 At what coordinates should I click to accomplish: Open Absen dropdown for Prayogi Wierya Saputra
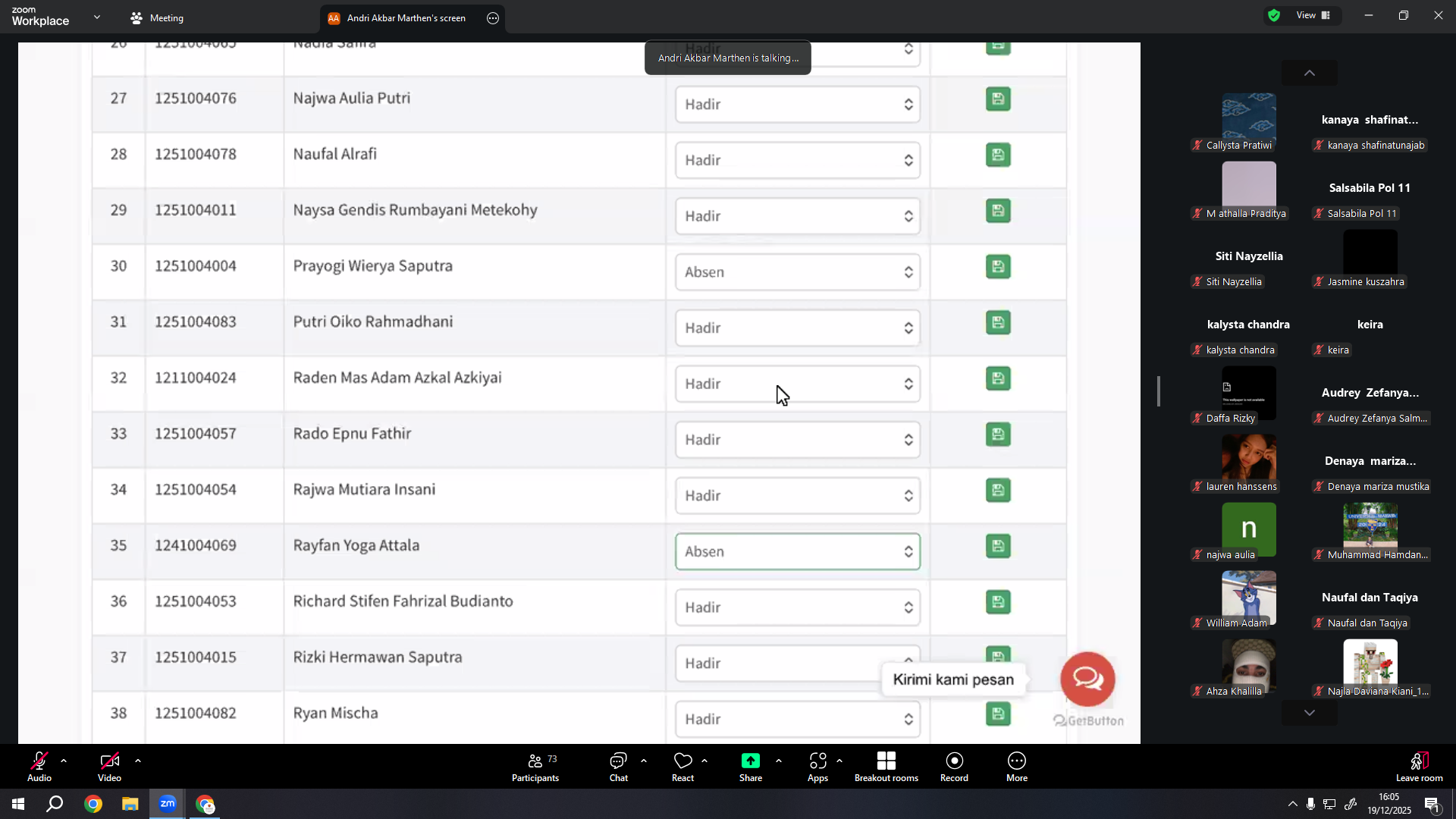[x=798, y=272]
